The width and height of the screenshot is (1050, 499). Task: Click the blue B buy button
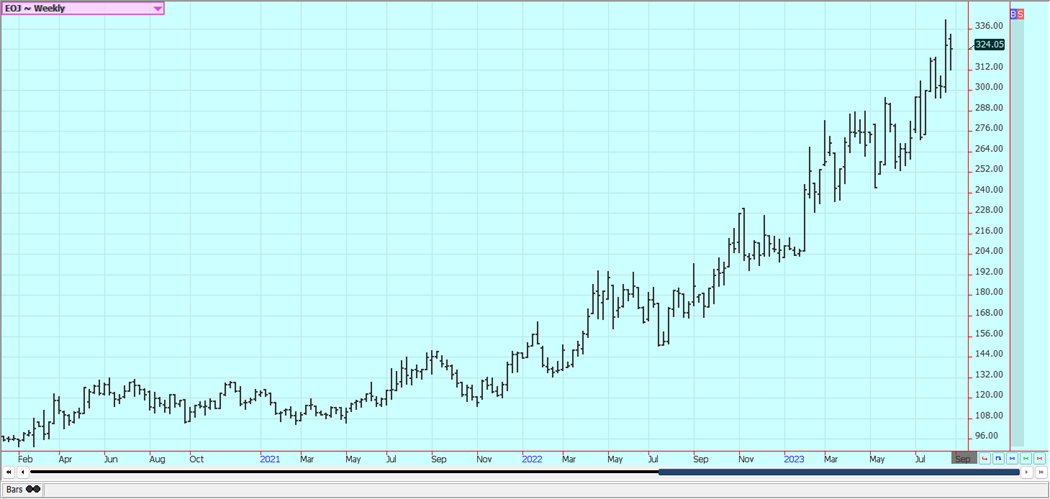[x=1013, y=13]
